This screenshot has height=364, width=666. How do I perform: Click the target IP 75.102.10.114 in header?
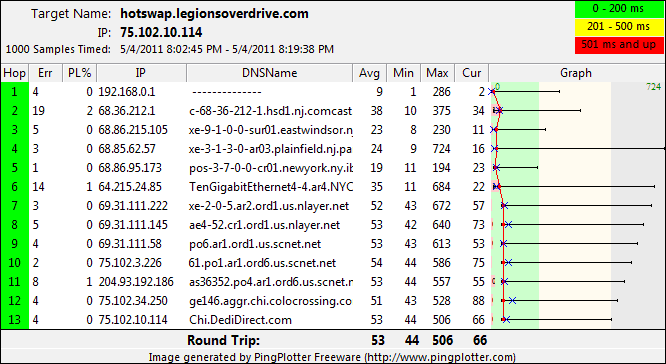161,32
